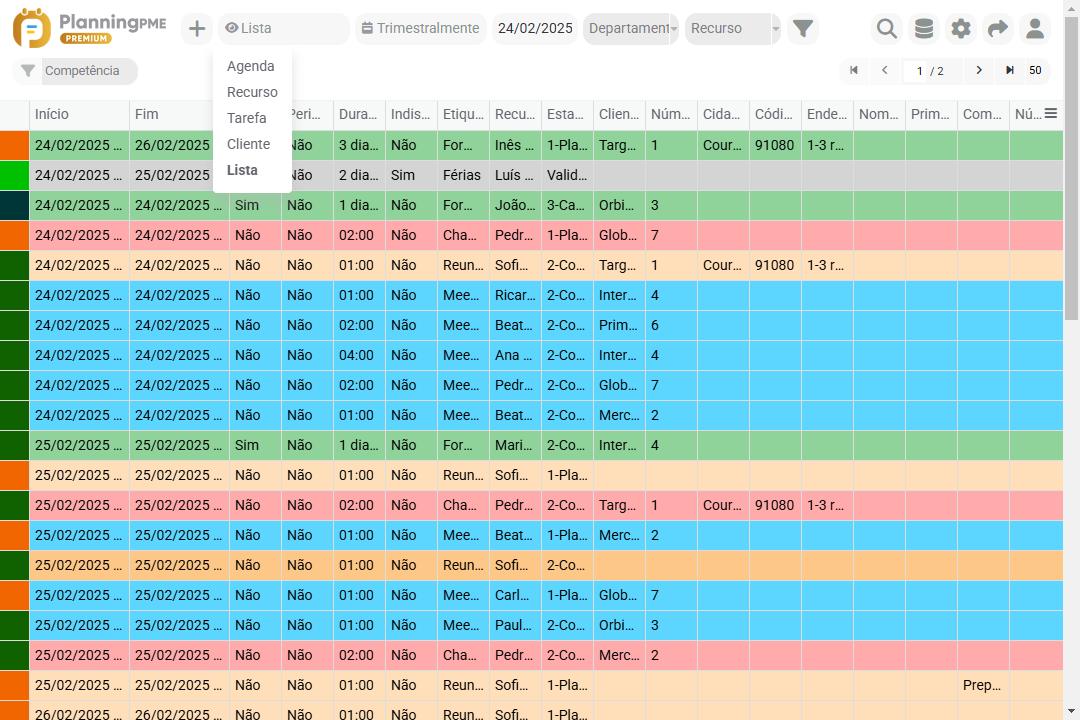Click the 50 rows per page value
The height and width of the screenshot is (720, 1080).
point(1035,70)
